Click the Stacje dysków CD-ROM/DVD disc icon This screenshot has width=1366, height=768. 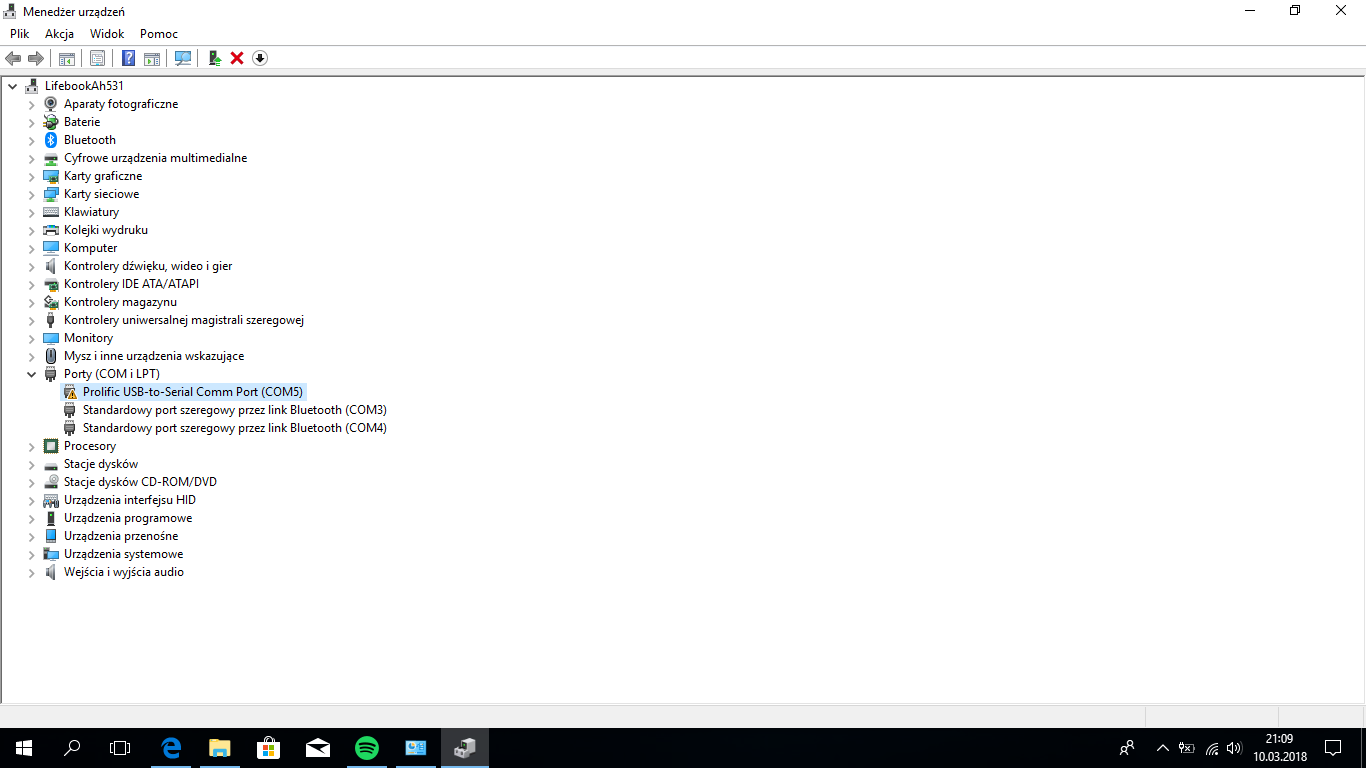point(51,482)
